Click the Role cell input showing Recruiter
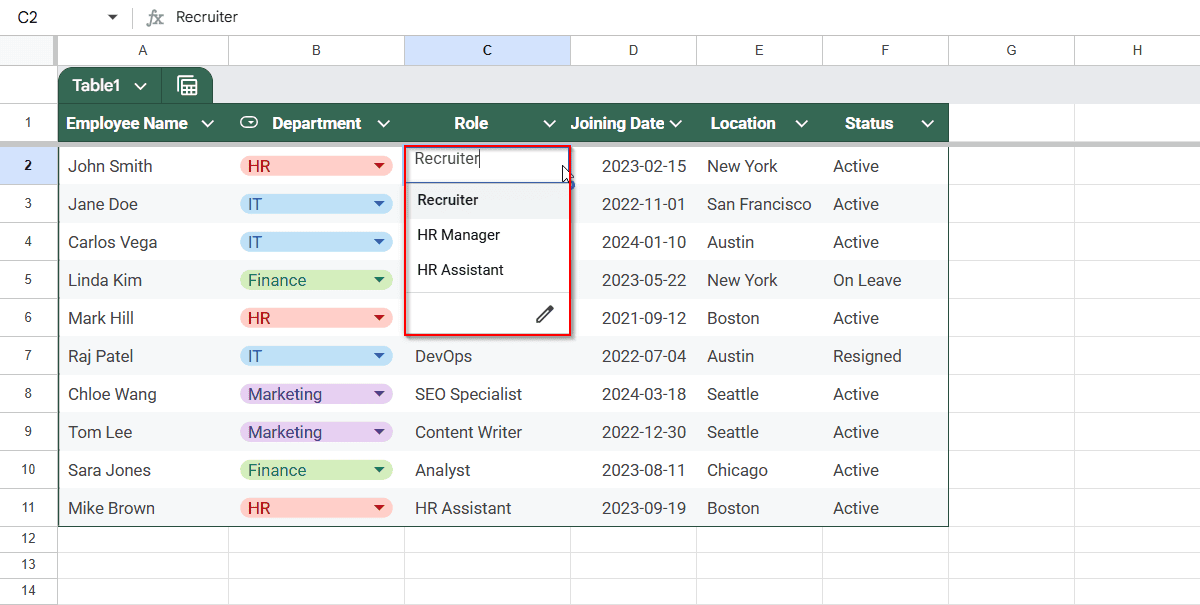The width and height of the screenshot is (1200, 605). click(x=487, y=165)
